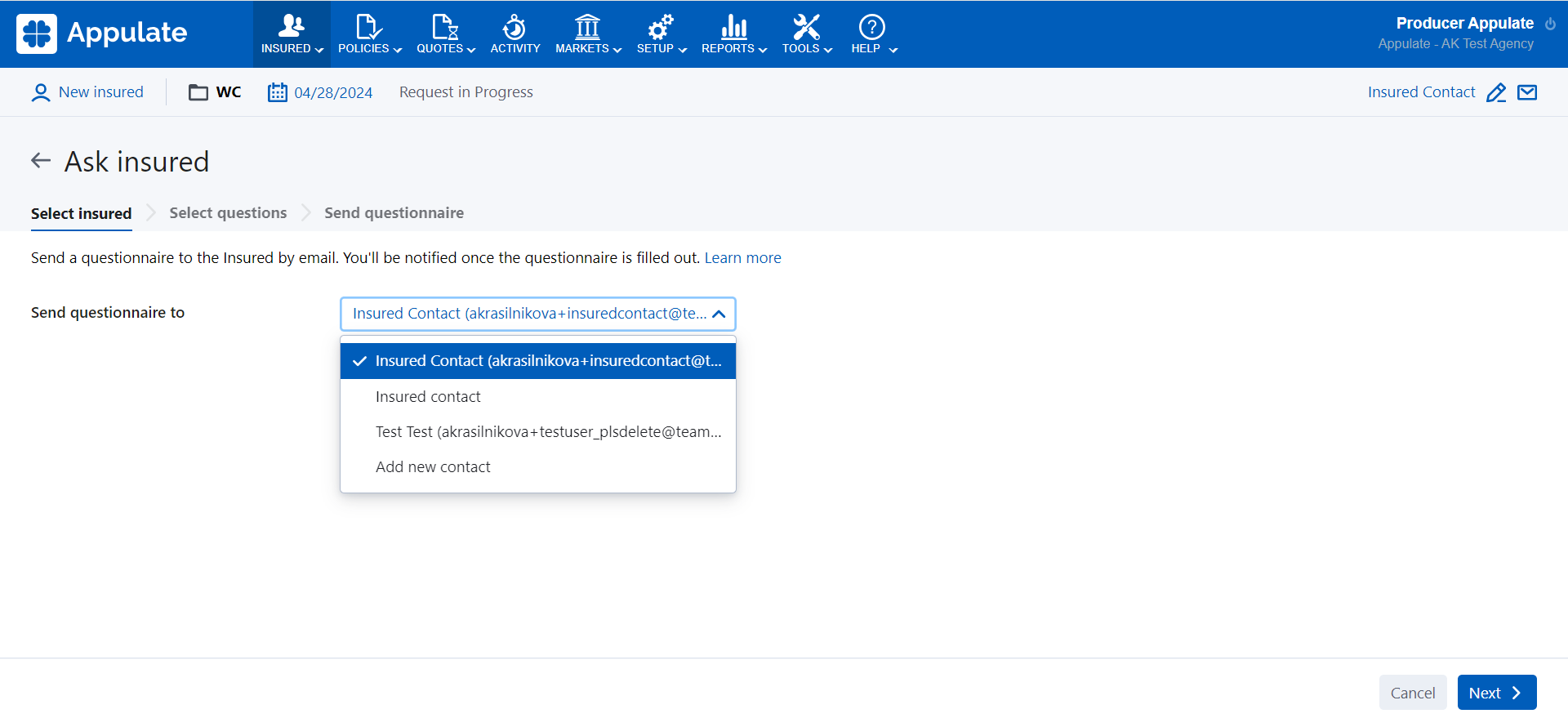Open the Markets menu
1568x727 pixels.
click(588, 34)
